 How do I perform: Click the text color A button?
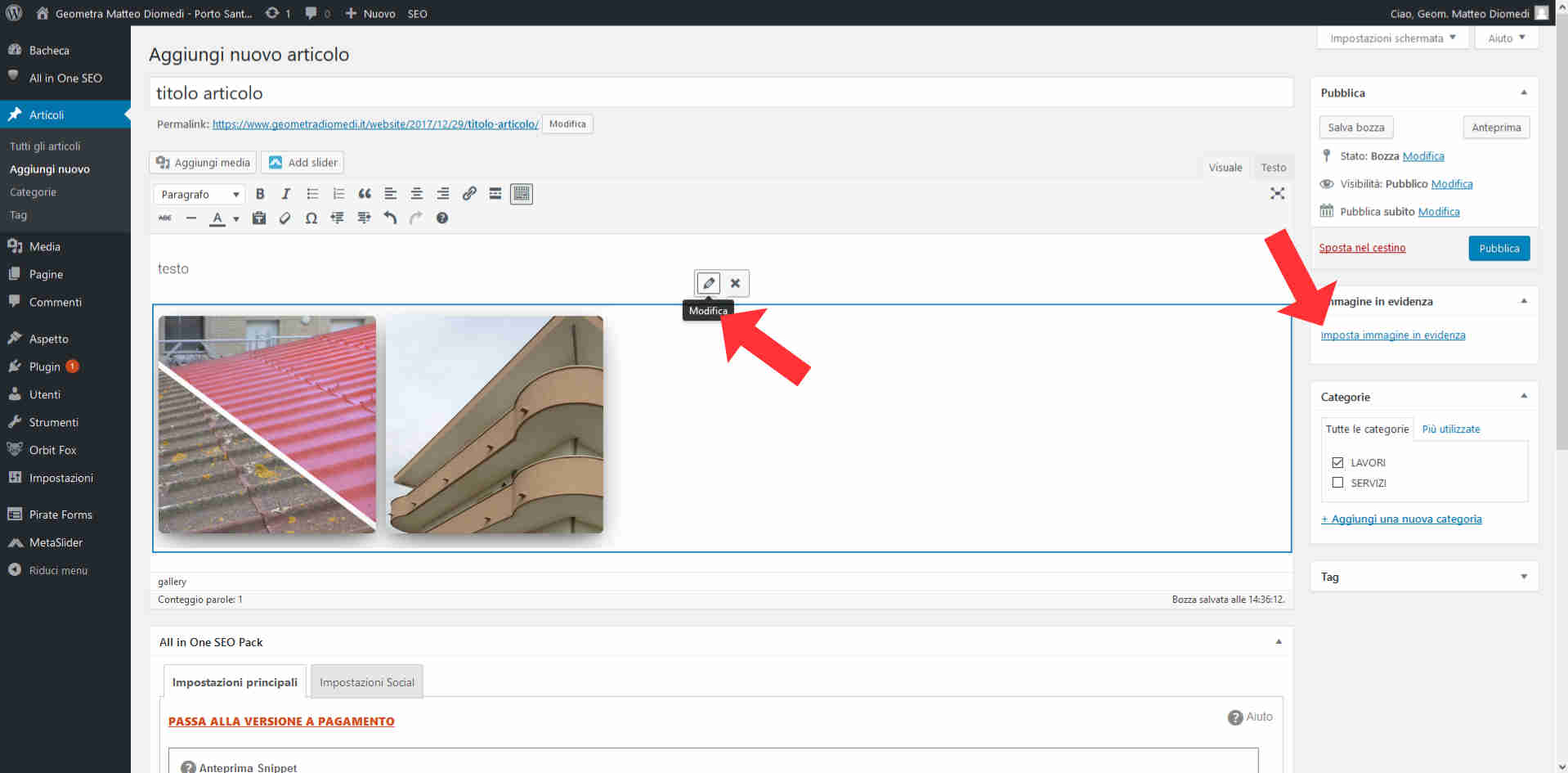[x=217, y=218]
